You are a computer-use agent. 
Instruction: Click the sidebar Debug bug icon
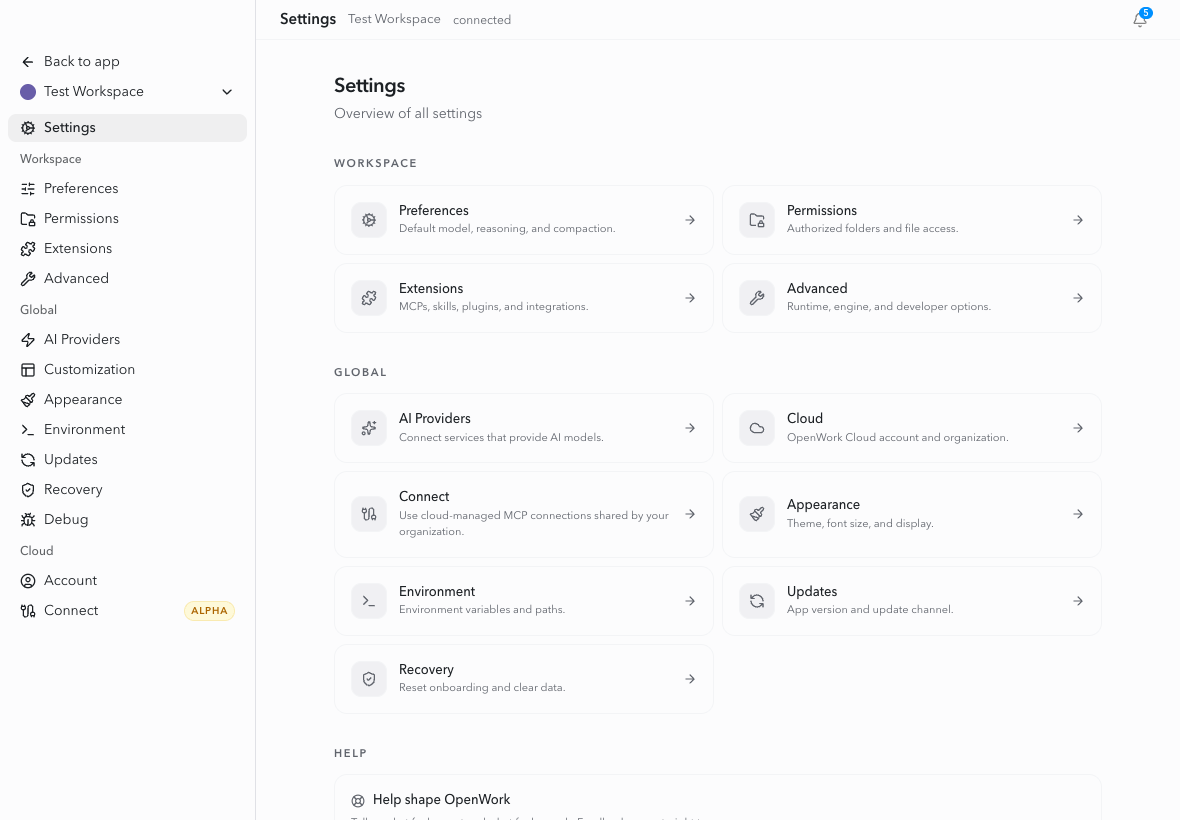coord(28,521)
